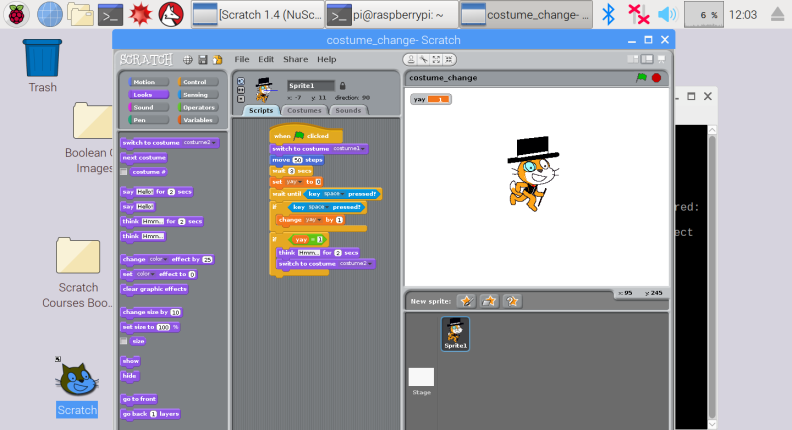Choose new sprite from file

pos(489,301)
